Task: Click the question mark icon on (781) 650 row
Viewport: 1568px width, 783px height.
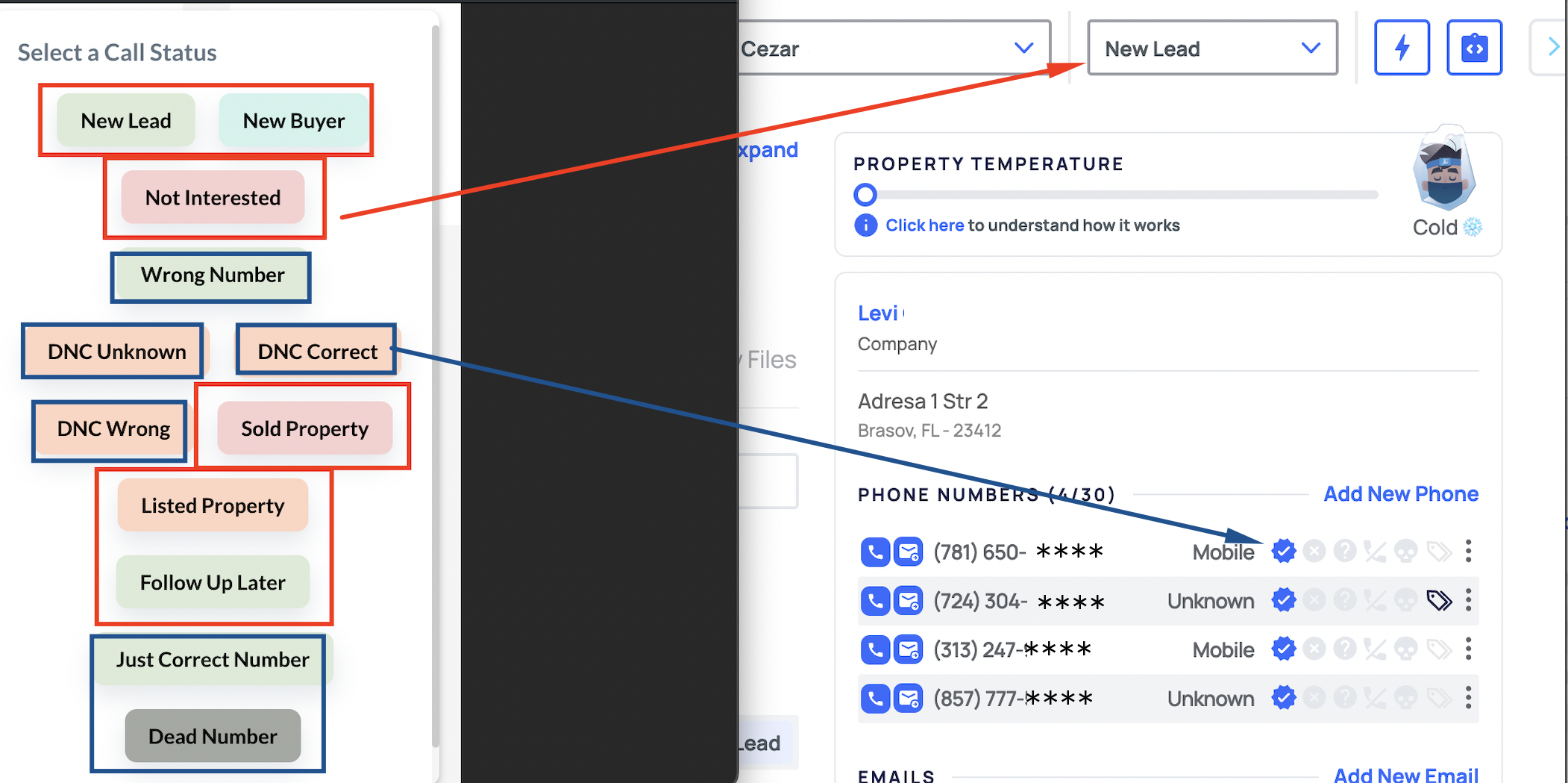Action: pos(1345,552)
